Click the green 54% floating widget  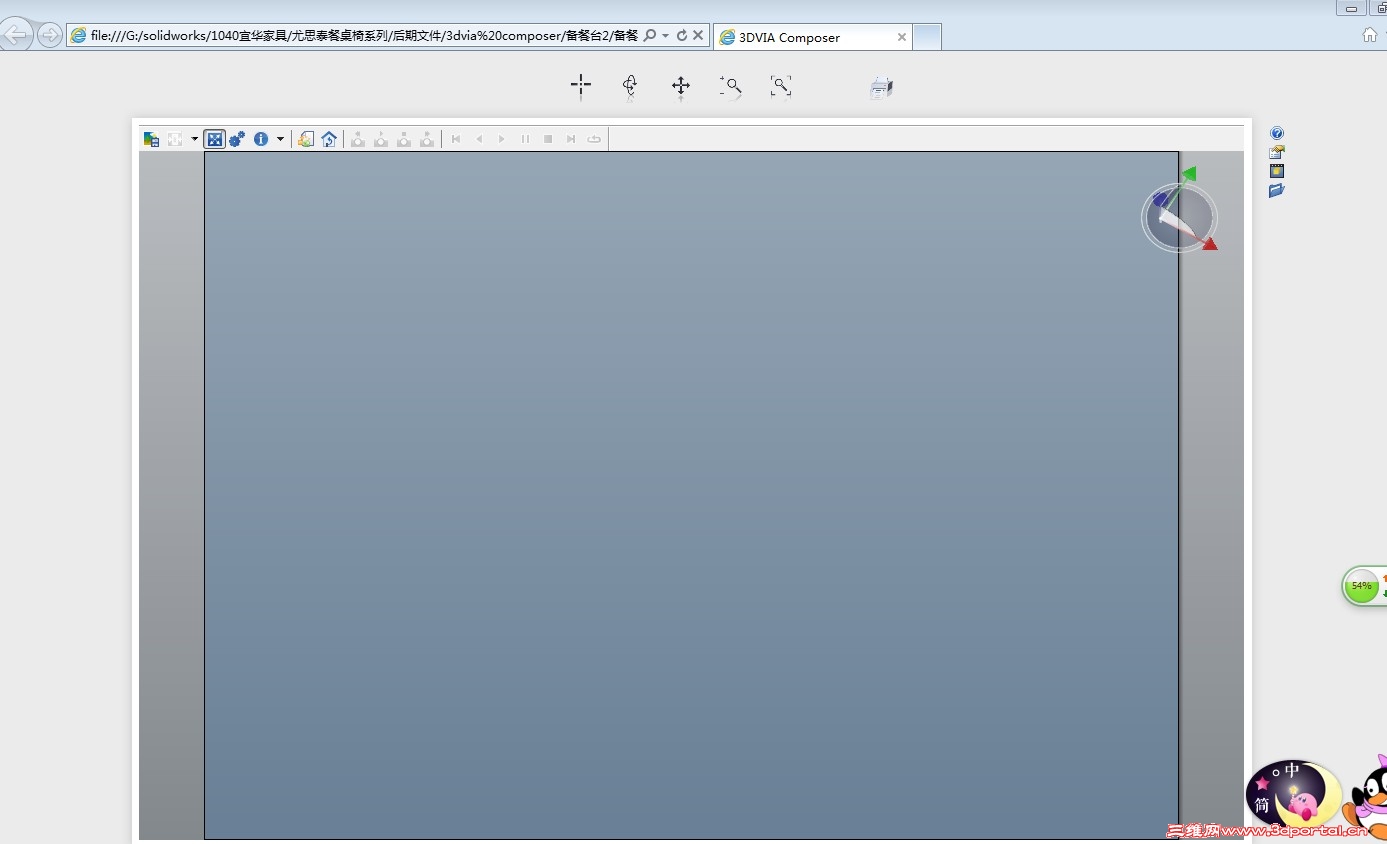(x=1362, y=586)
